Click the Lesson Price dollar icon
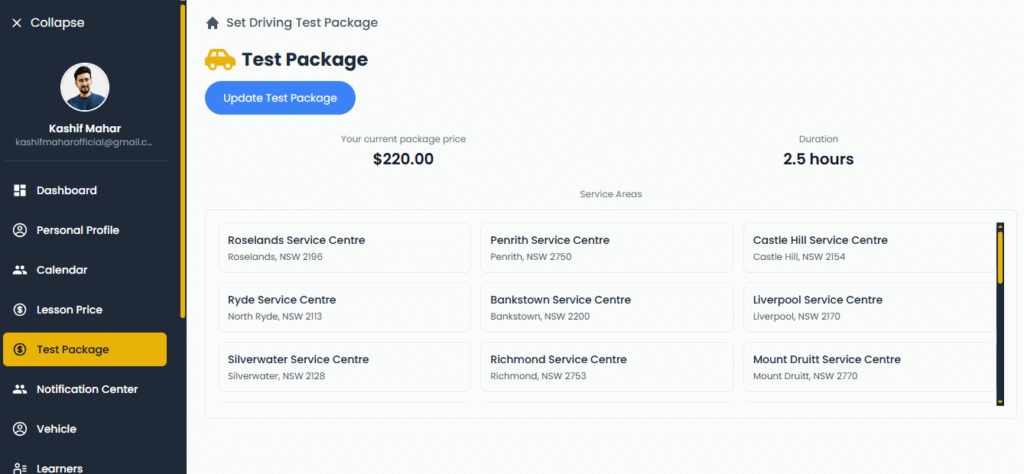 [19, 310]
